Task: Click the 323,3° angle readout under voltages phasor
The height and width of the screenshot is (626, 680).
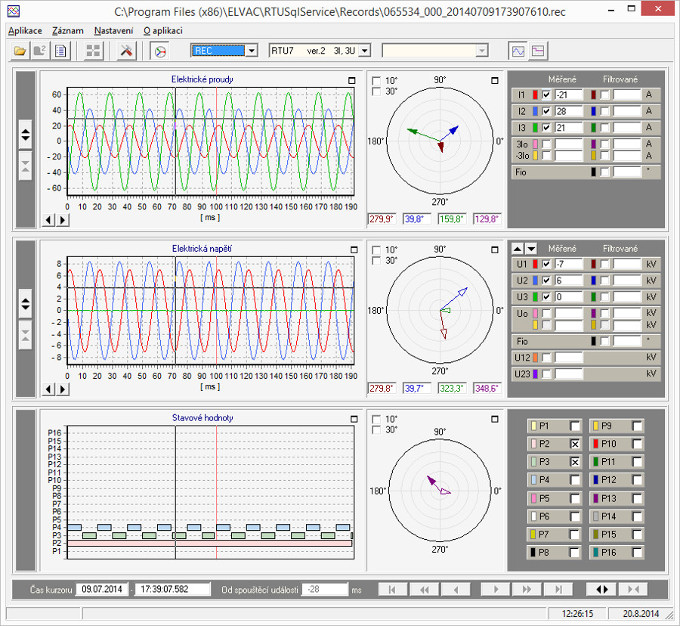Action: point(452,388)
